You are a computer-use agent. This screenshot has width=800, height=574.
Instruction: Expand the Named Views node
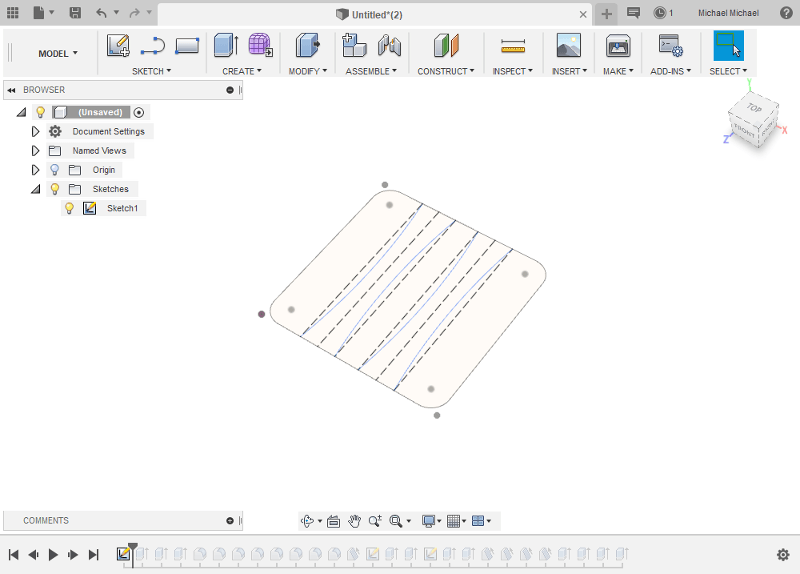click(35, 151)
